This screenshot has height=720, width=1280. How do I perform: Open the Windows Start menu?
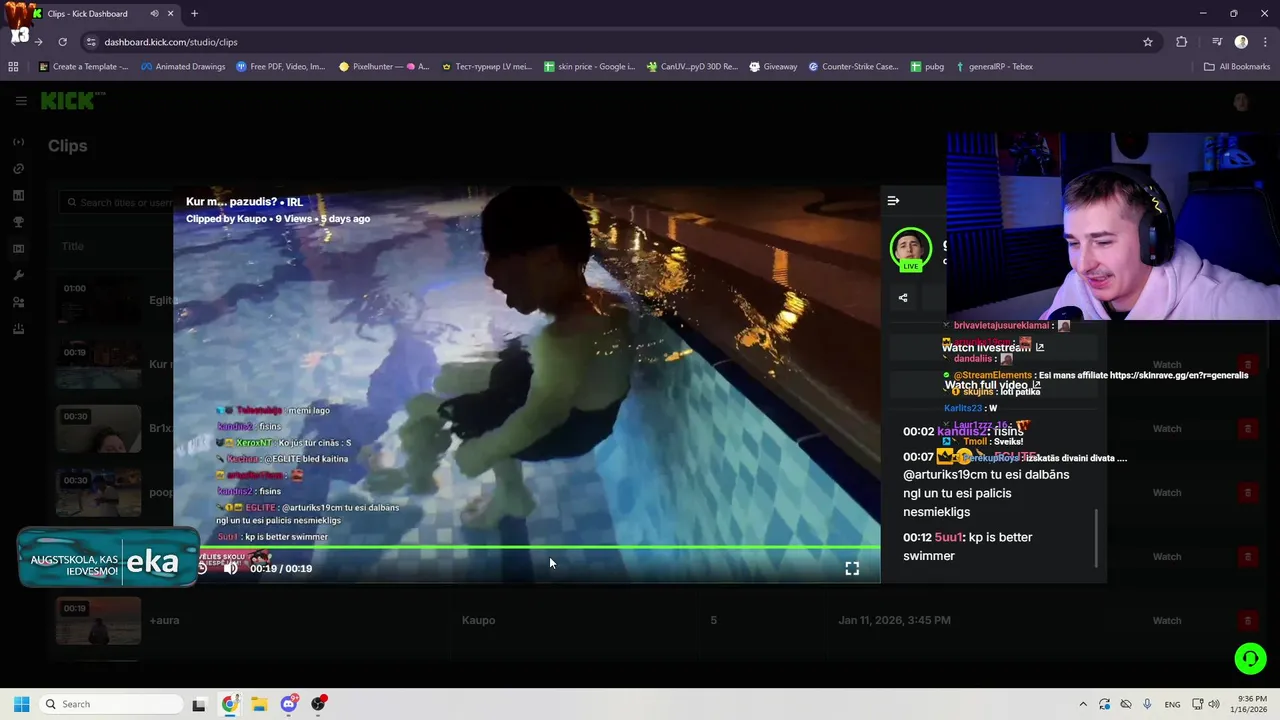[x=21, y=704]
